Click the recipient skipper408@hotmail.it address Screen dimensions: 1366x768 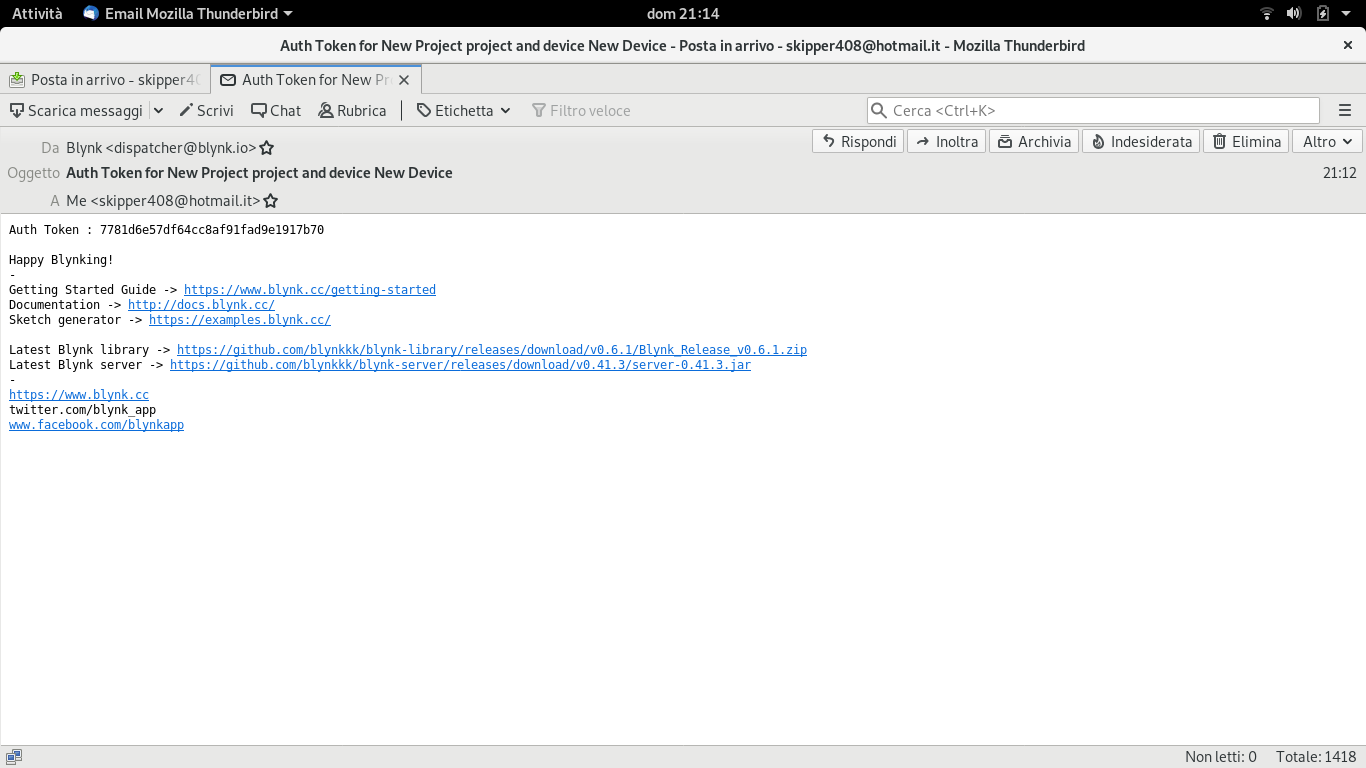coord(163,201)
